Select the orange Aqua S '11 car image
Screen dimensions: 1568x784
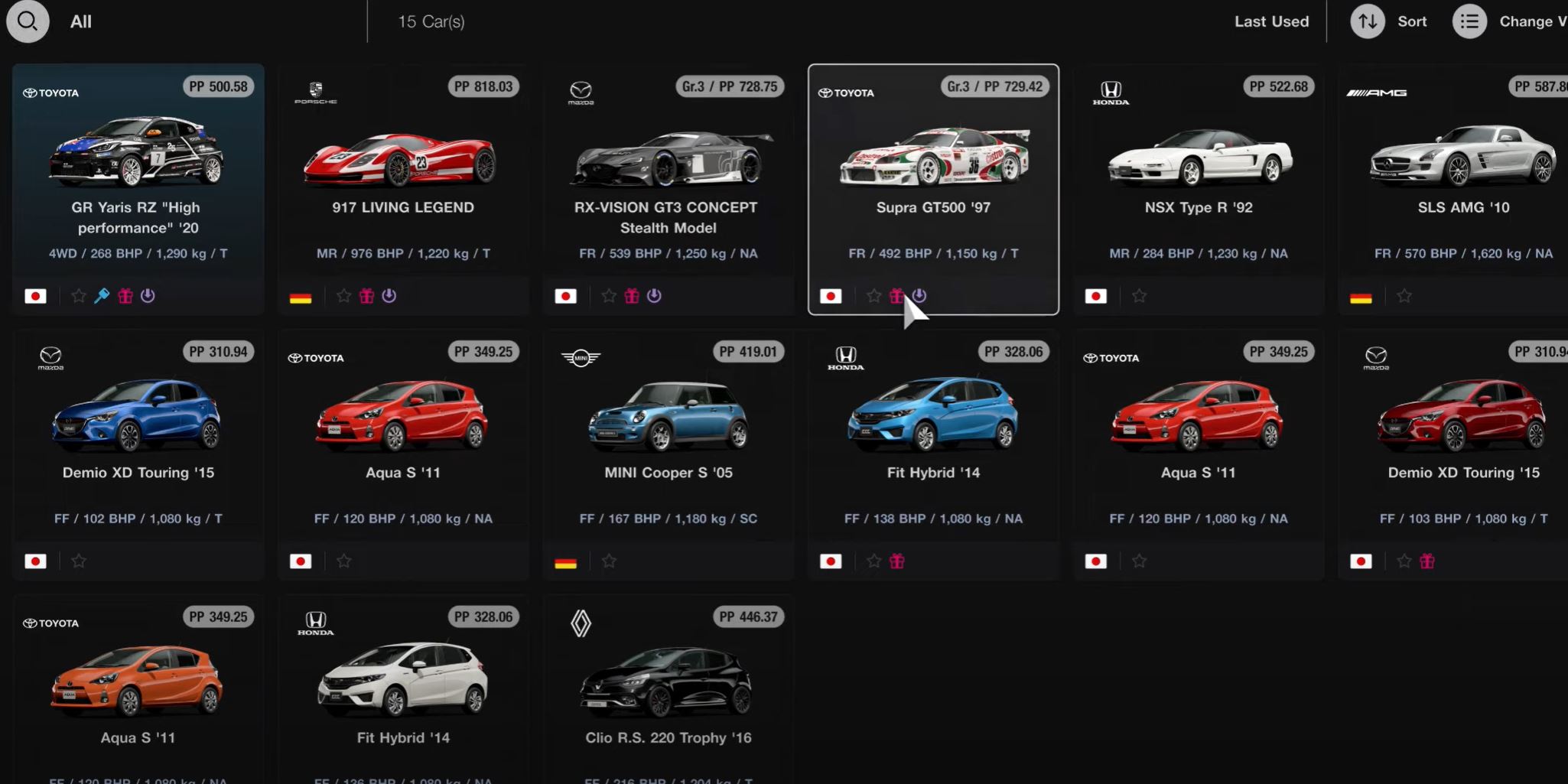coord(137,679)
